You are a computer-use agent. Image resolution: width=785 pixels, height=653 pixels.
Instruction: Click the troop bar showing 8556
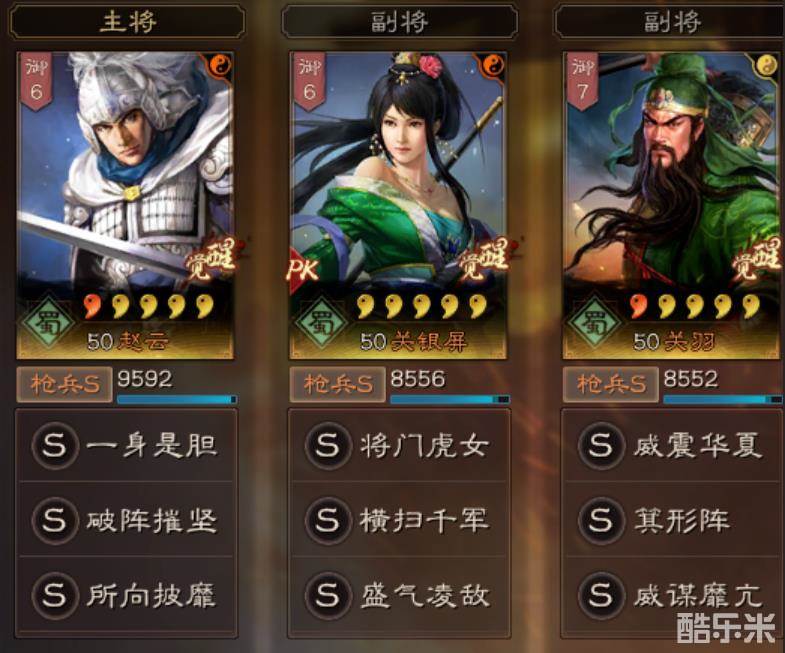pos(450,399)
